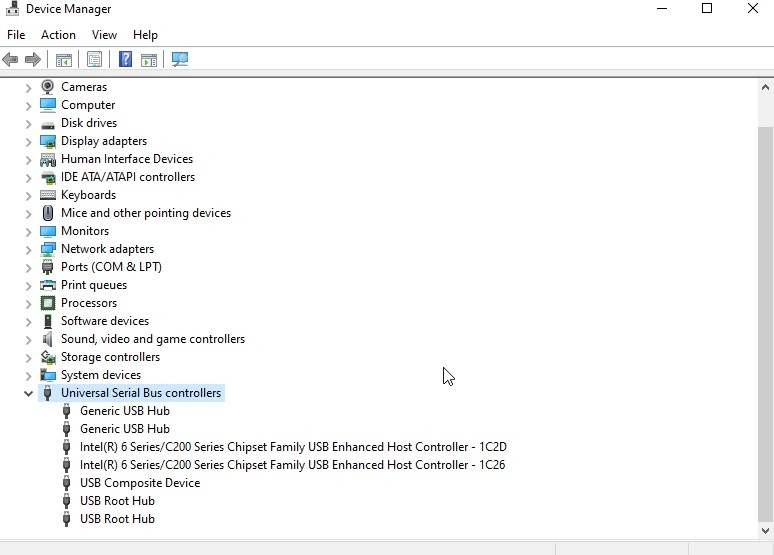Collapse the Universal Serial Bus controllers node
This screenshot has height=555, width=774.
click(28, 394)
